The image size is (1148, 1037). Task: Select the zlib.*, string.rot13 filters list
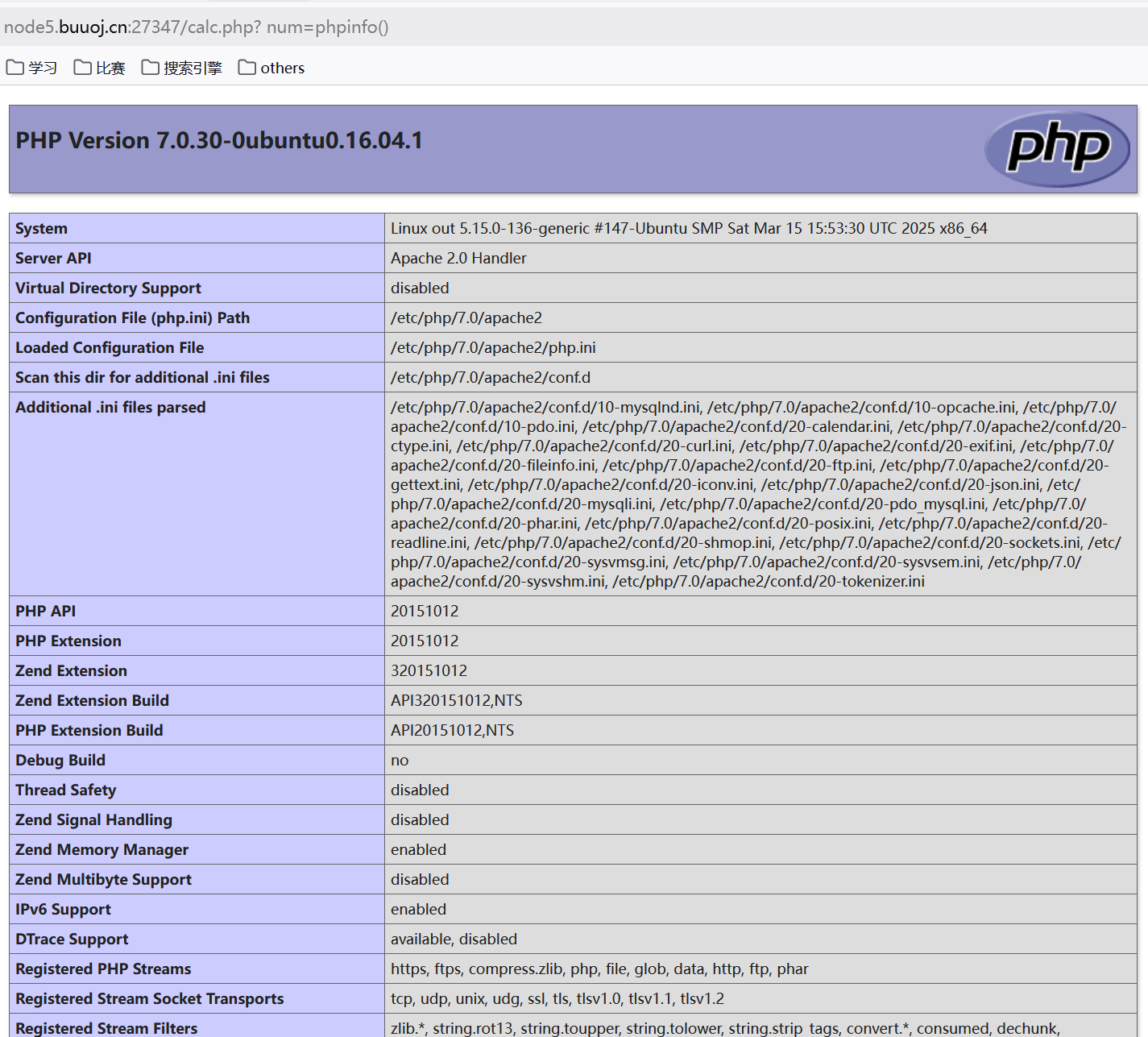click(725, 1028)
